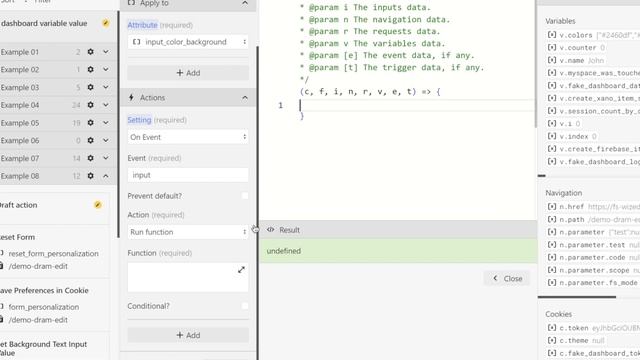The height and width of the screenshot is (360, 640).
Task: Click the Function text area
Action: coord(188,278)
